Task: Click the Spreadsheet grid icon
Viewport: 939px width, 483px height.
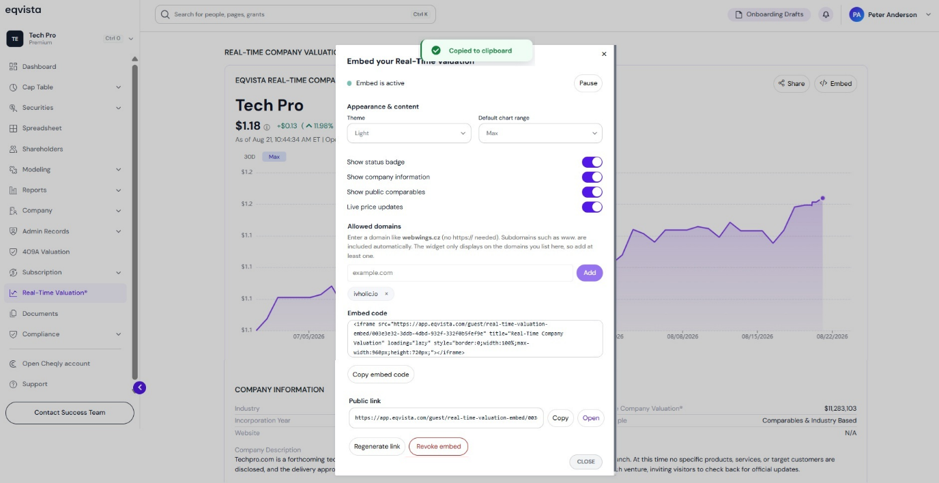Action: pos(13,128)
